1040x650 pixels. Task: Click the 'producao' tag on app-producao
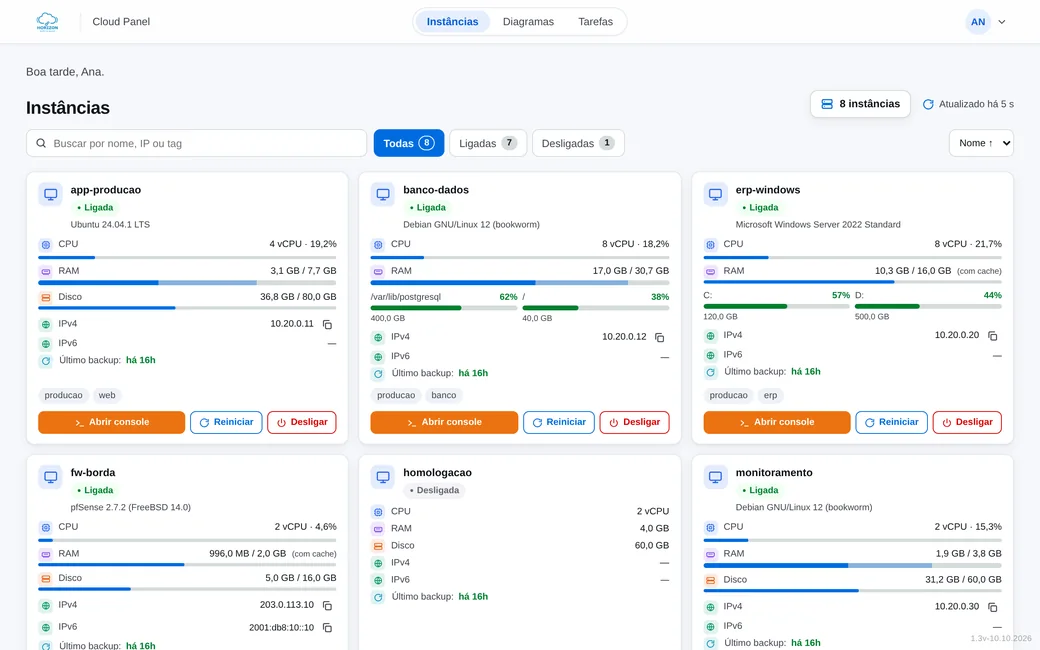tap(64, 395)
